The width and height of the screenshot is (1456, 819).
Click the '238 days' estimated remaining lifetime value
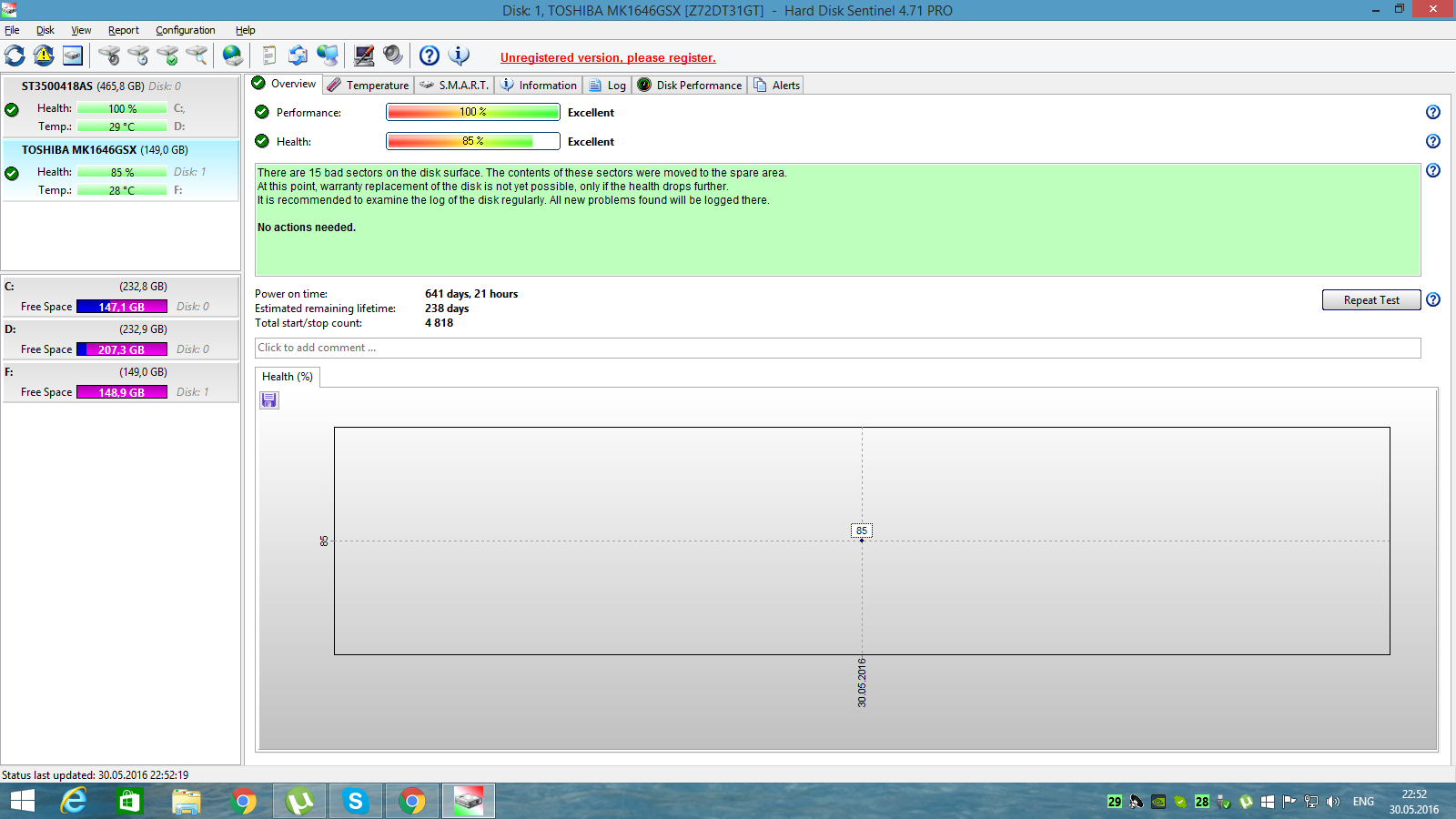pos(447,308)
